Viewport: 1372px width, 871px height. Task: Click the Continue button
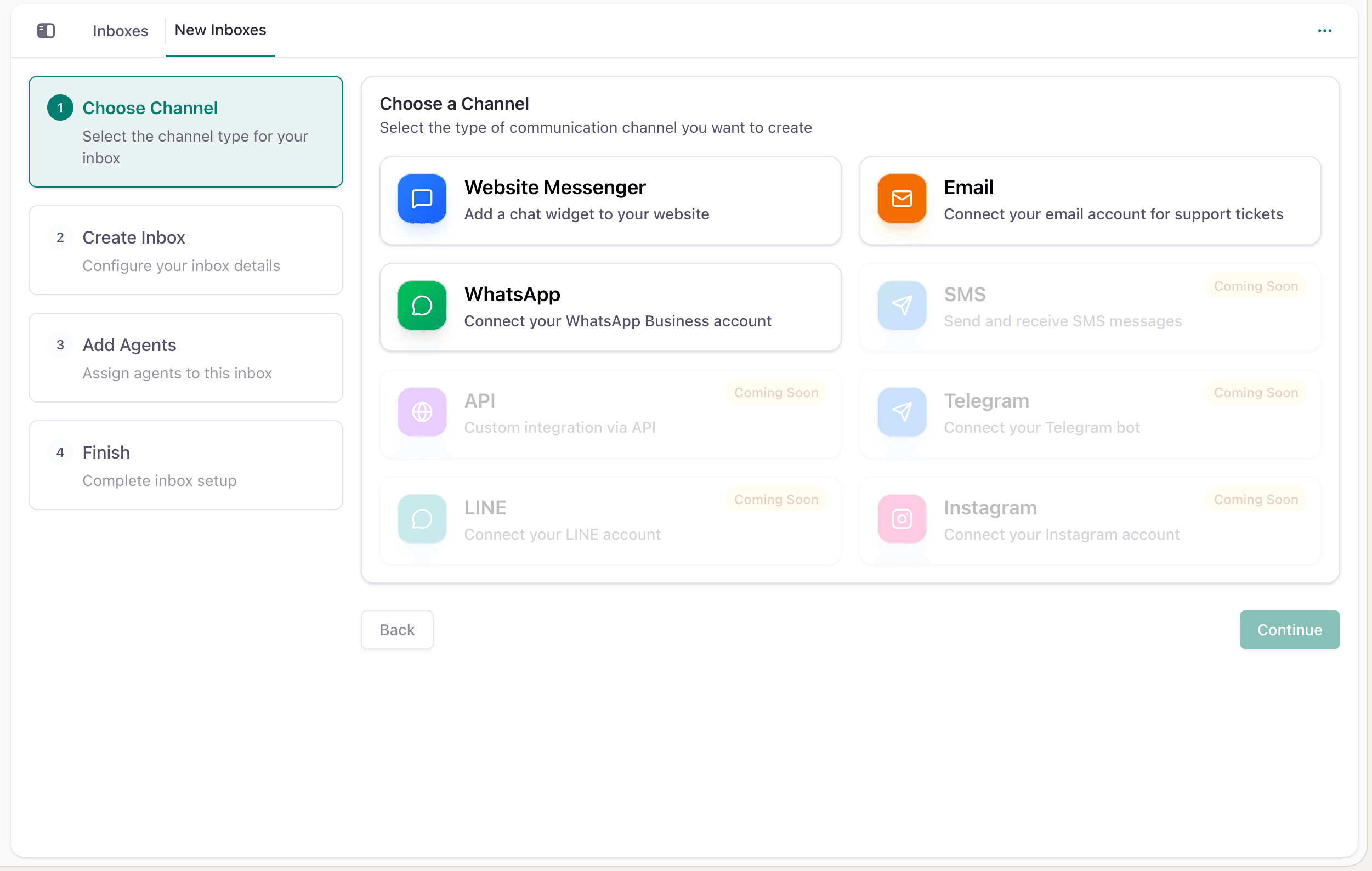pyautogui.click(x=1289, y=630)
